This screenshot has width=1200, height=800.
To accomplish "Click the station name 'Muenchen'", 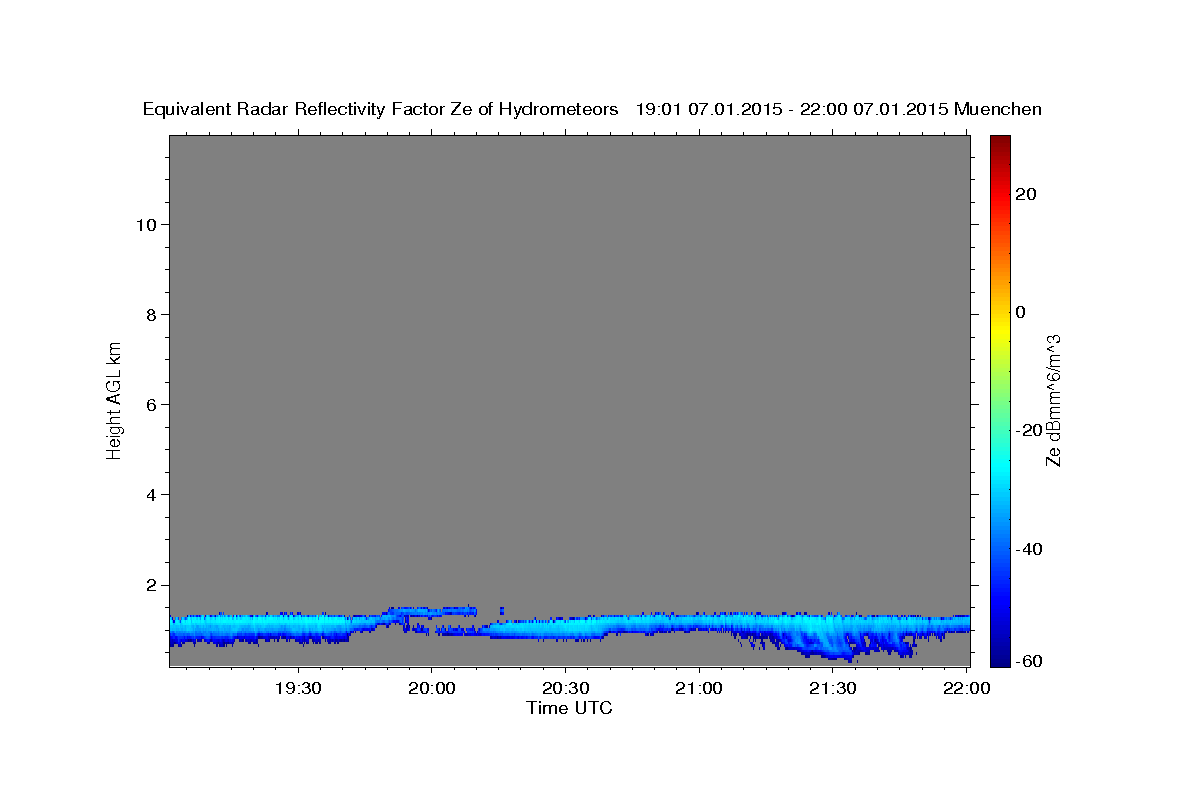I will coord(998,110).
